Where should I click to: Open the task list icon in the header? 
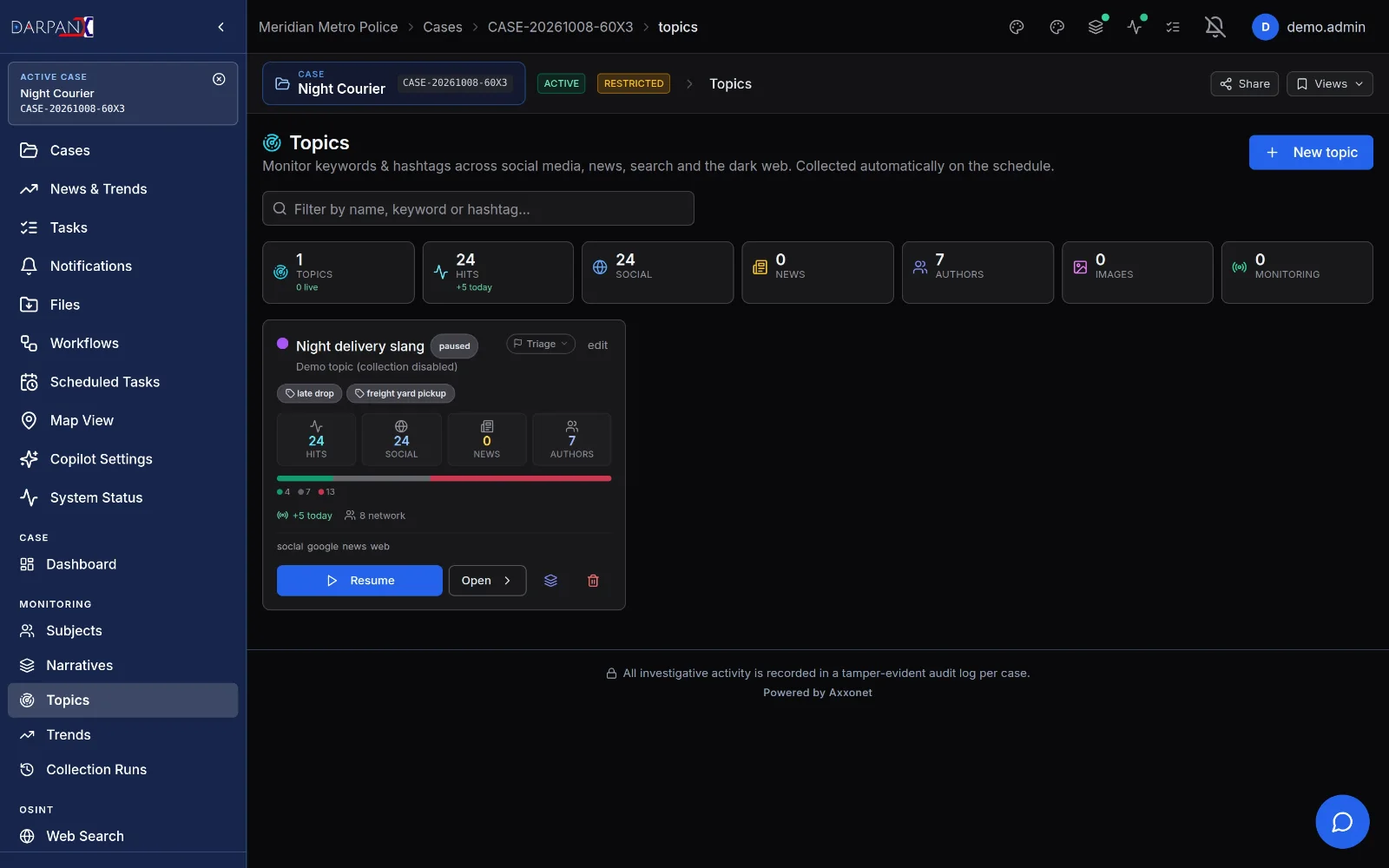pyautogui.click(x=1173, y=27)
